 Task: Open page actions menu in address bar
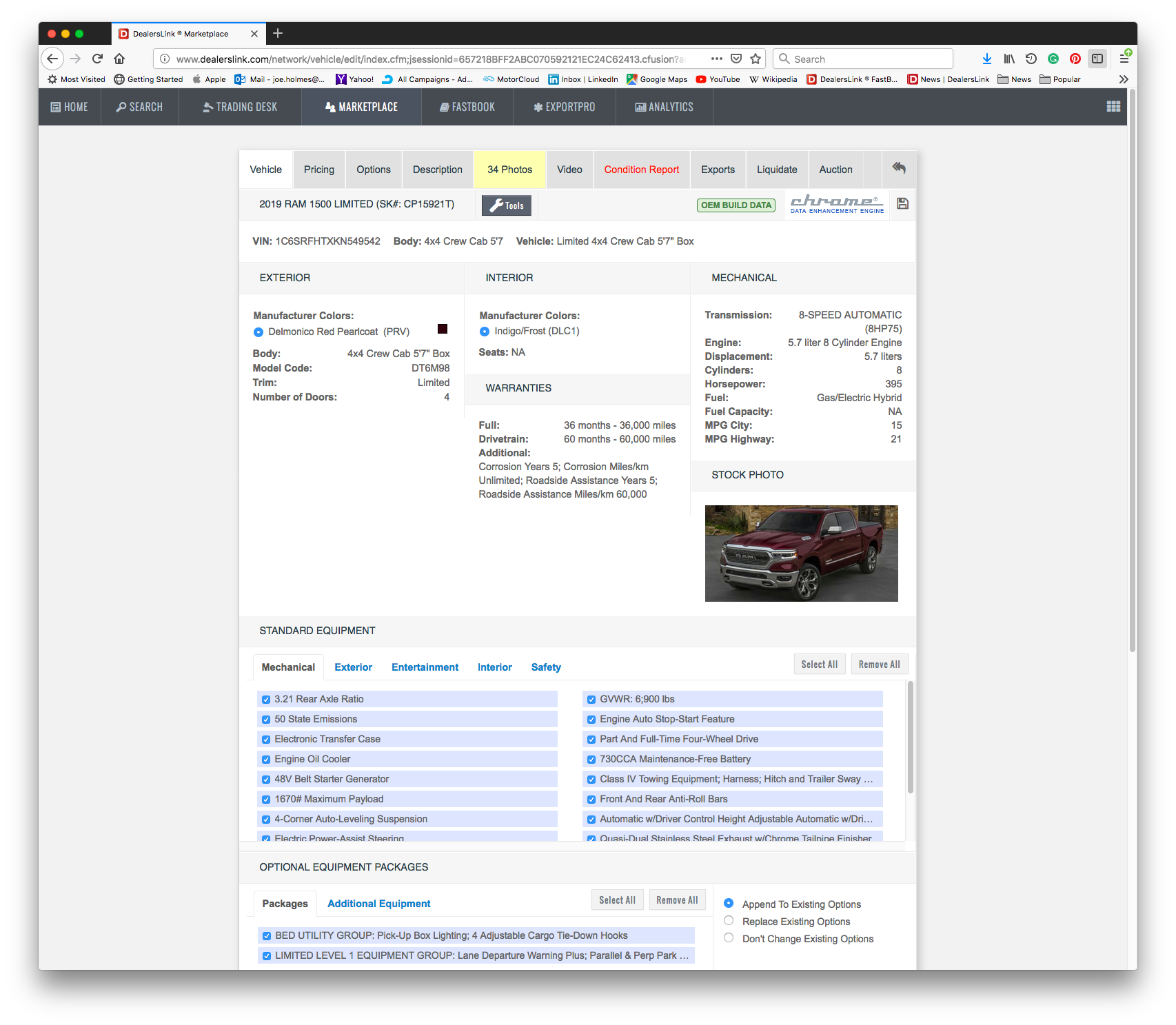(x=717, y=59)
